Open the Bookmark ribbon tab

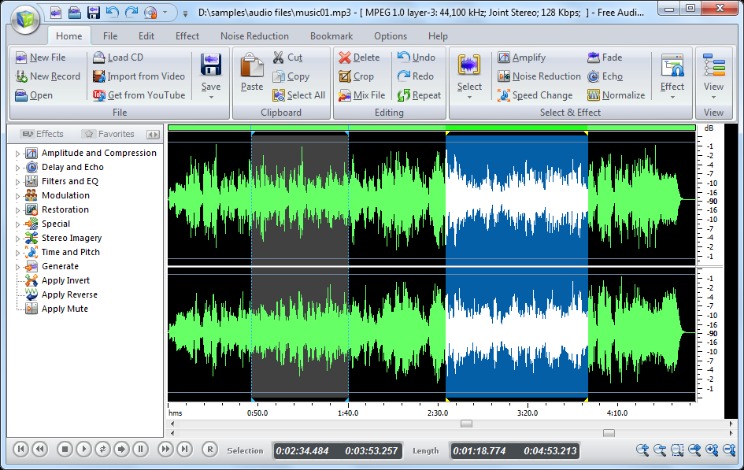coord(330,36)
